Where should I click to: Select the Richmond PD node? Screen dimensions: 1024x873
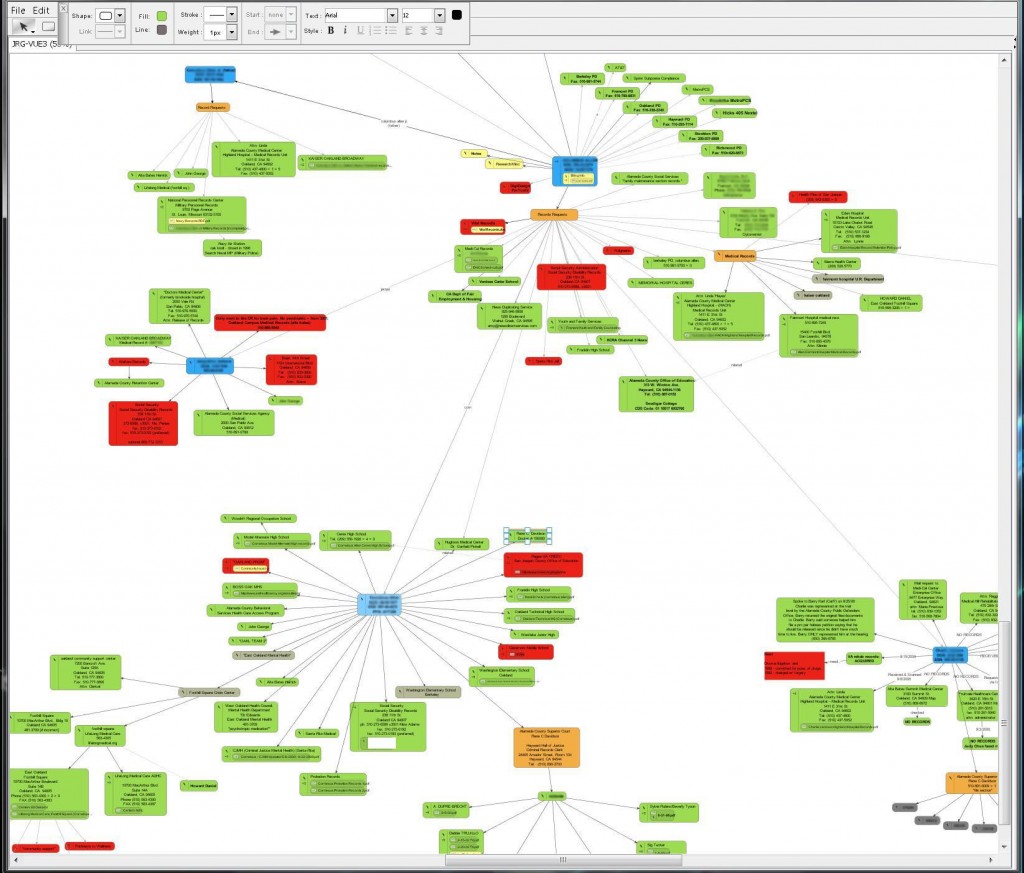[x=725, y=150]
